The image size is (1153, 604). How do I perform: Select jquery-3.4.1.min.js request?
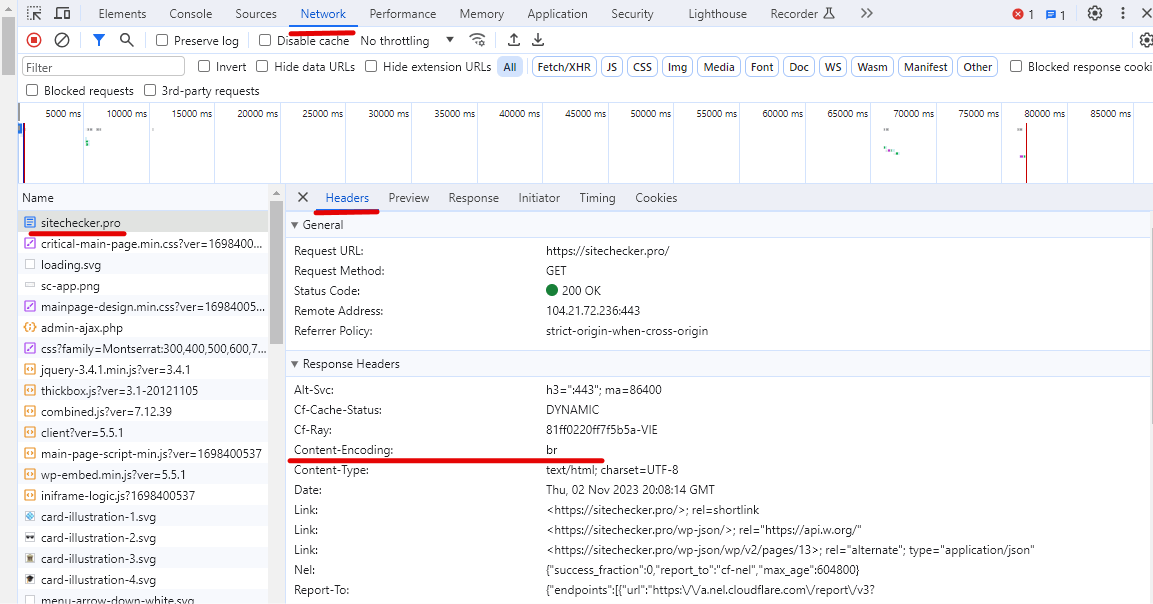pos(143,369)
